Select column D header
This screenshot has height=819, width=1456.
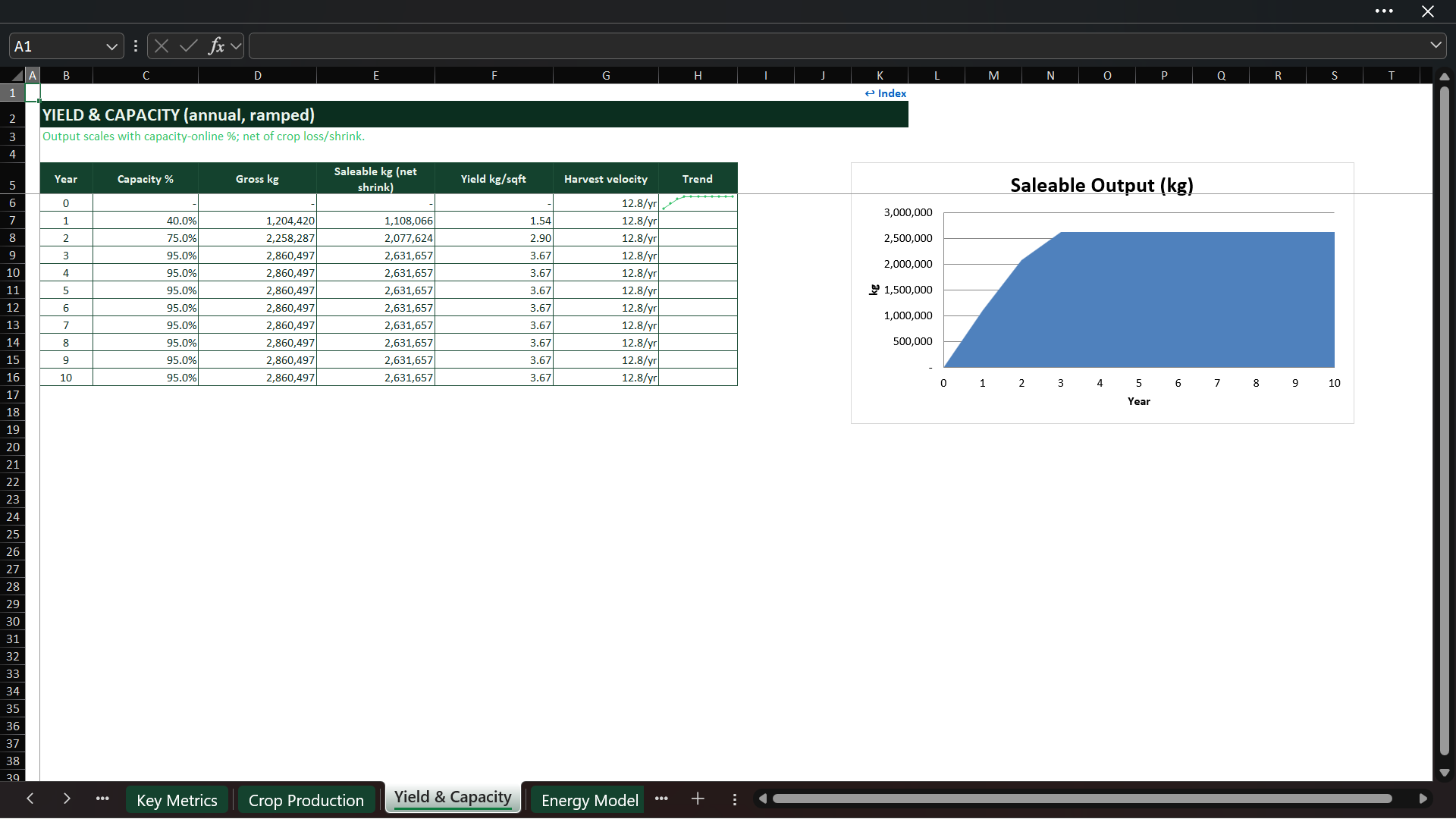pos(258,75)
